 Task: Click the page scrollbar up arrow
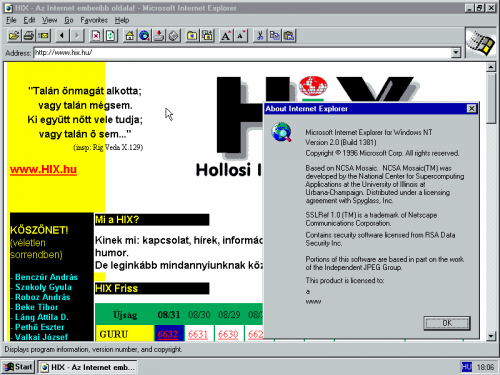tap(491, 67)
